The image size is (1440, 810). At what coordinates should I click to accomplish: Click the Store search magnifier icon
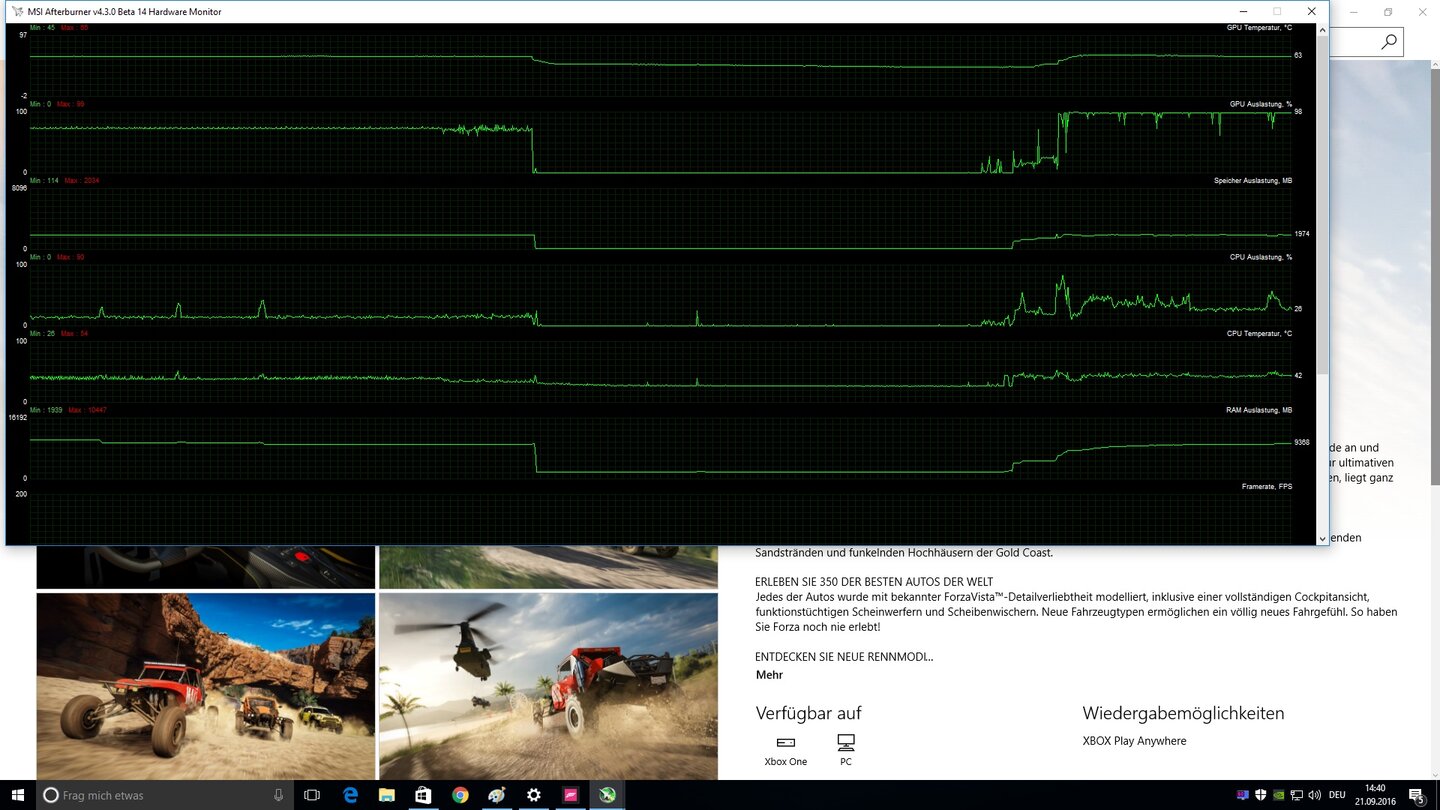[1389, 42]
